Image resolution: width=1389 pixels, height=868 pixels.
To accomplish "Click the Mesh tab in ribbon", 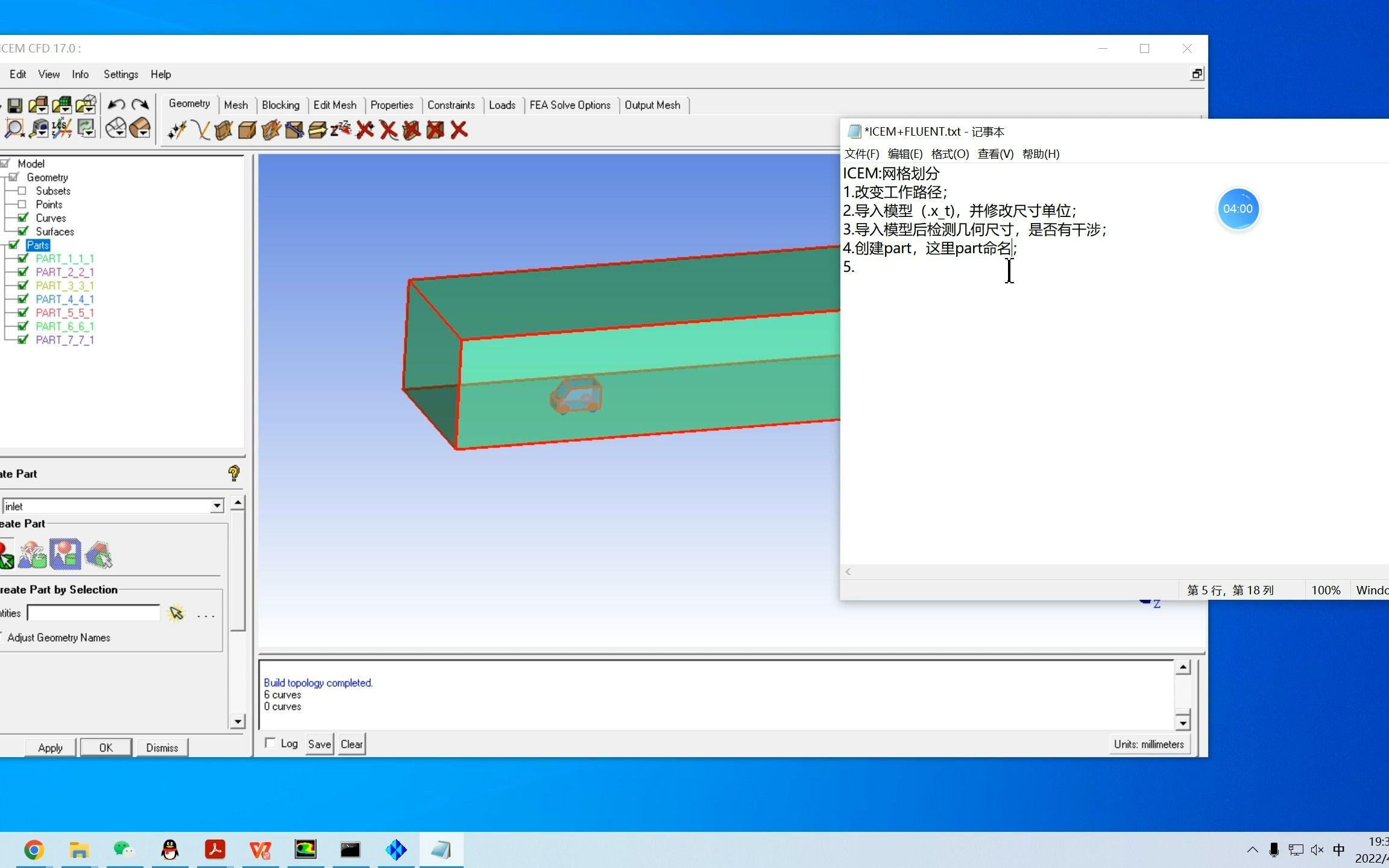I will pyautogui.click(x=235, y=105).
